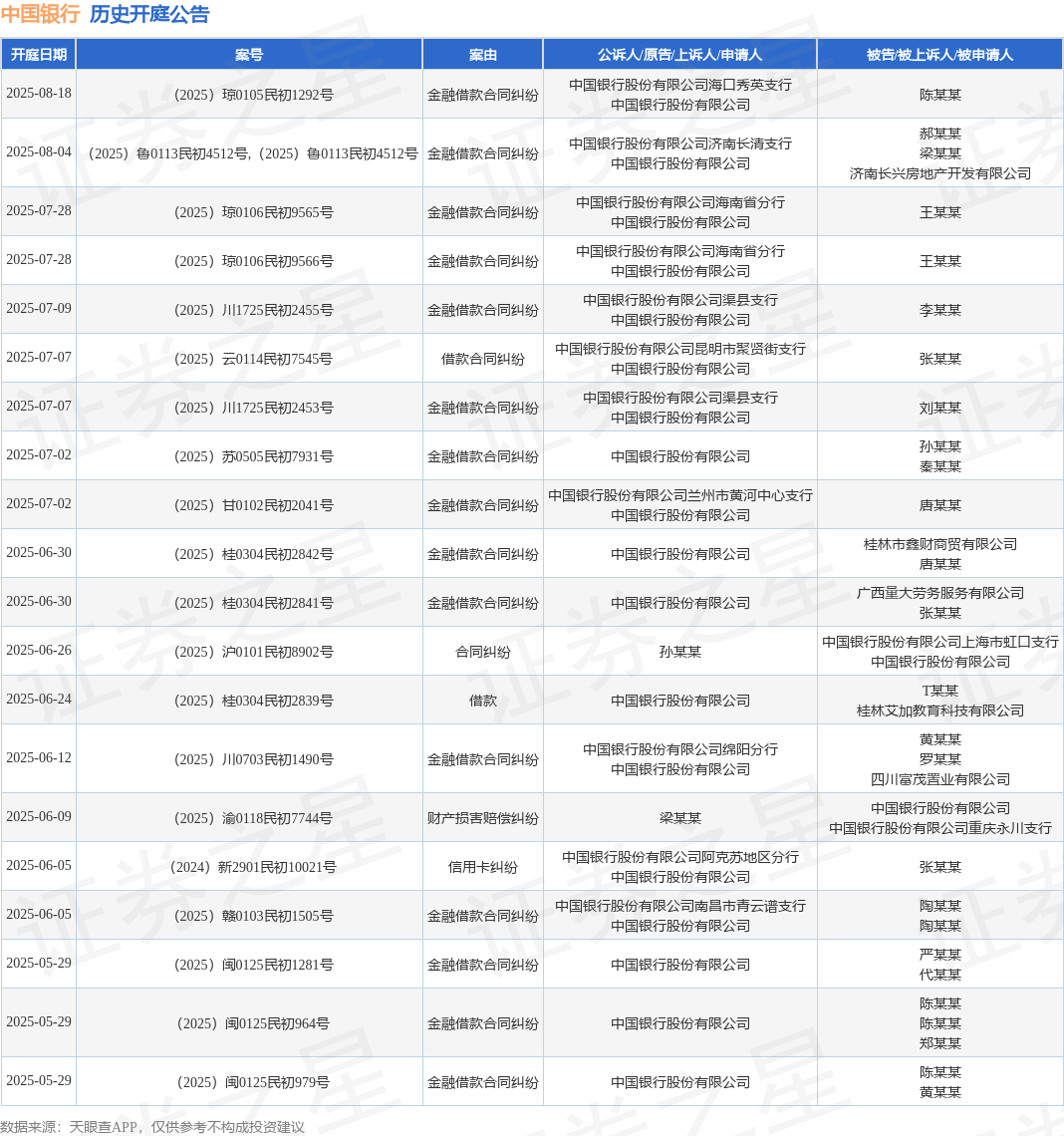The width and height of the screenshot is (1064, 1136).
Task: Click plaintiff 中国银行股份有限公司阿克苏地区分行
Action: (x=680, y=857)
